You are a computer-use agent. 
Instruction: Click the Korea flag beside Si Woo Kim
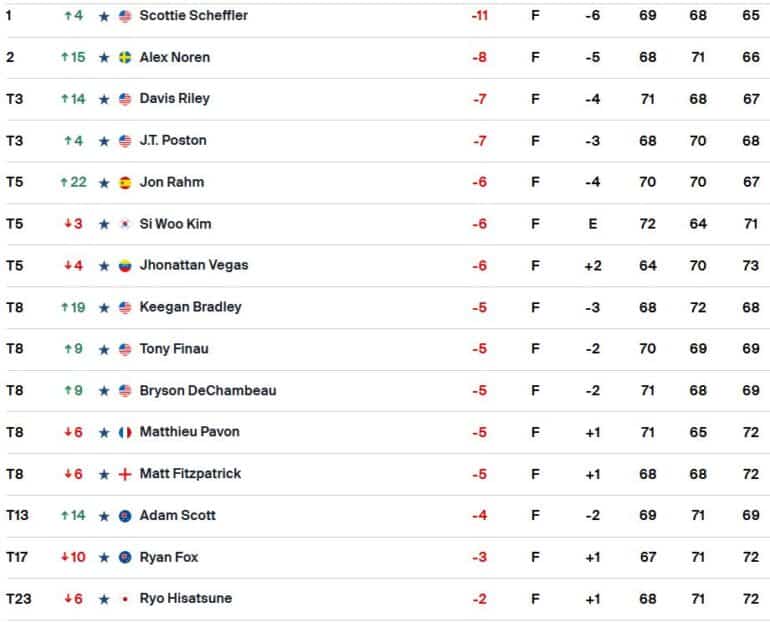tap(125, 224)
